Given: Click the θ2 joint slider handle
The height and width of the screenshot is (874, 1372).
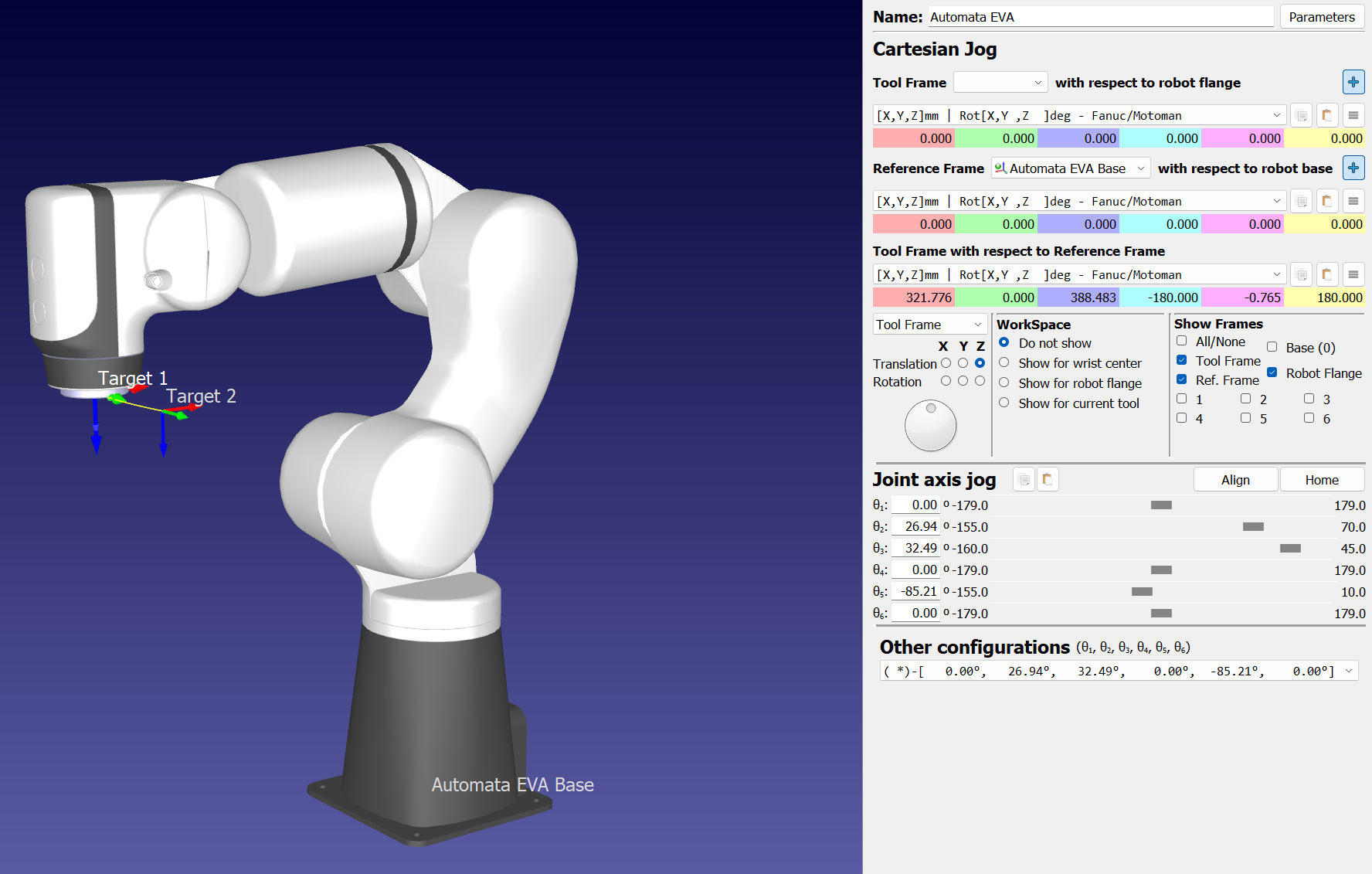Looking at the screenshot, I should click(x=1252, y=527).
